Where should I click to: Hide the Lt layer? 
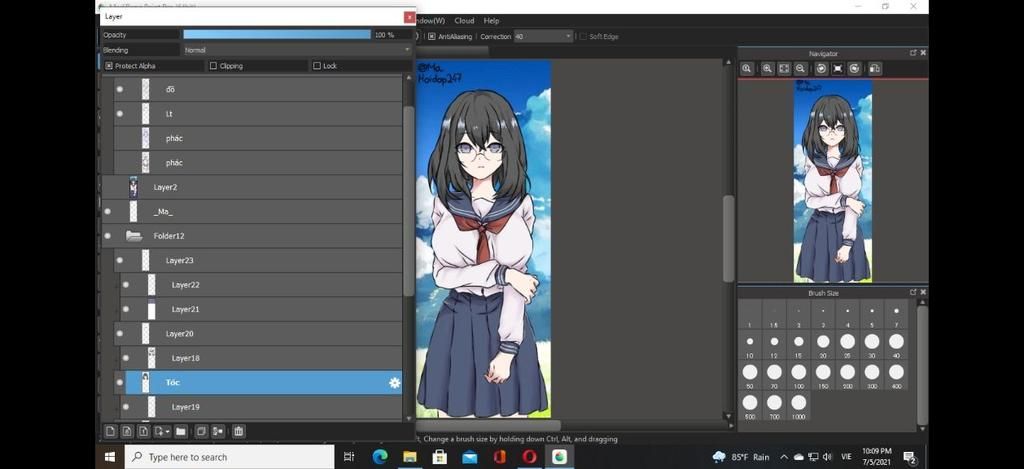pos(120,114)
